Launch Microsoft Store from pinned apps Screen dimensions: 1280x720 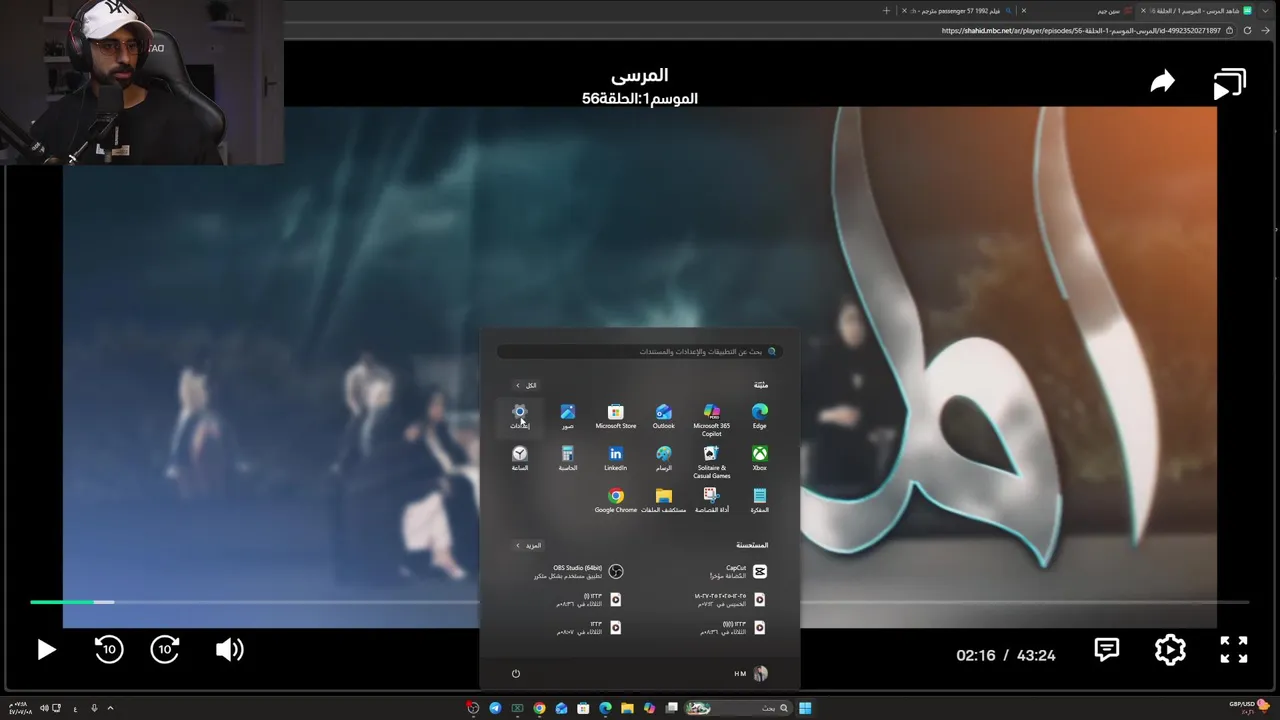coord(615,417)
